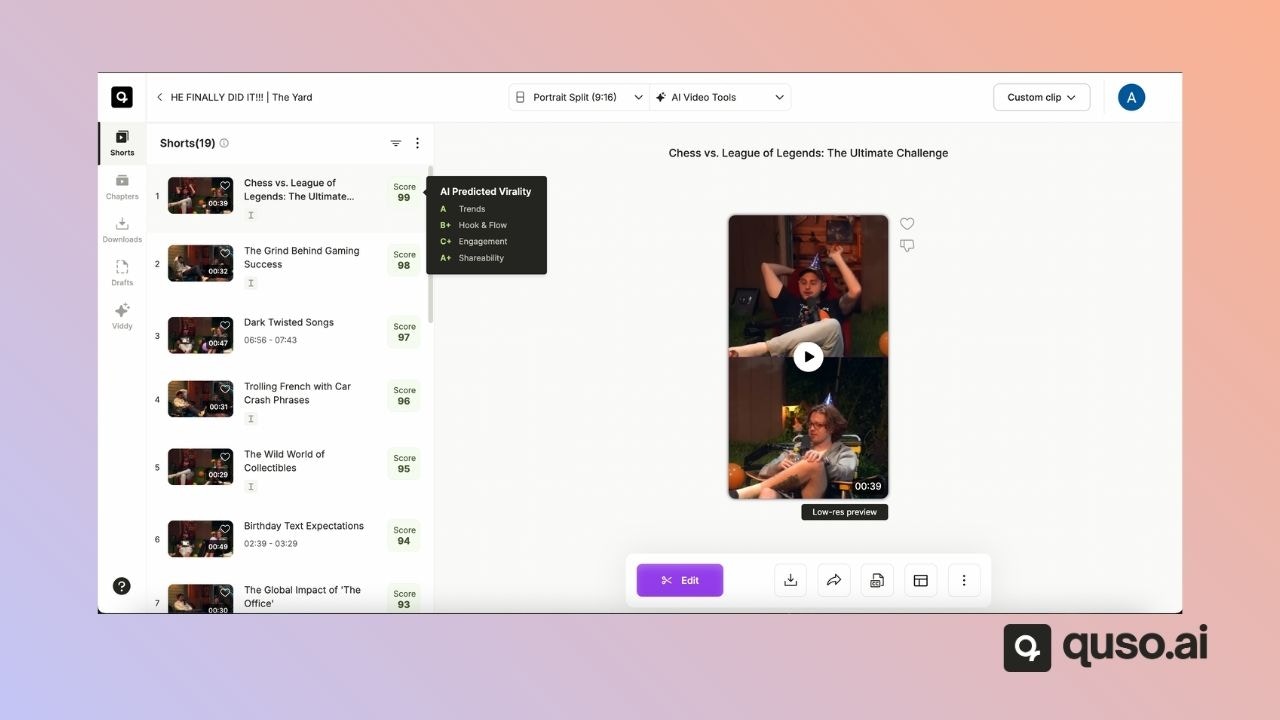Open the filter icon in Shorts header
Image resolution: width=1280 pixels, height=720 pixels.
[396, 143]
